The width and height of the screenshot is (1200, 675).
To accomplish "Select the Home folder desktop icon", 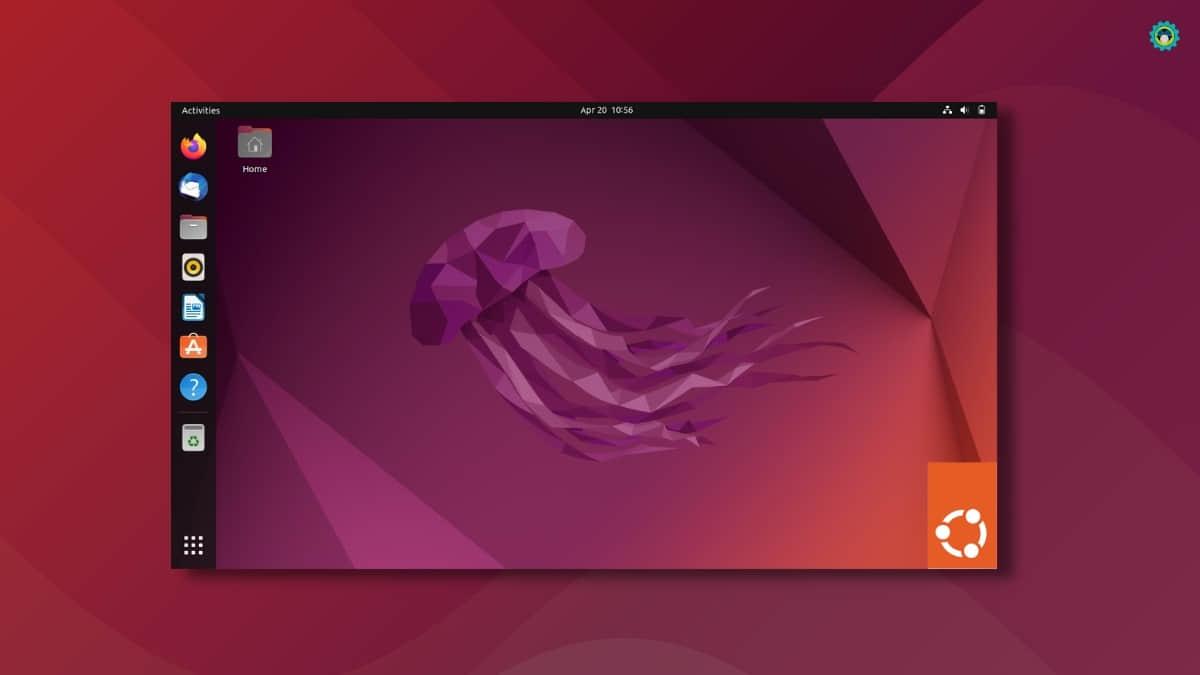I will click(255, 142).
